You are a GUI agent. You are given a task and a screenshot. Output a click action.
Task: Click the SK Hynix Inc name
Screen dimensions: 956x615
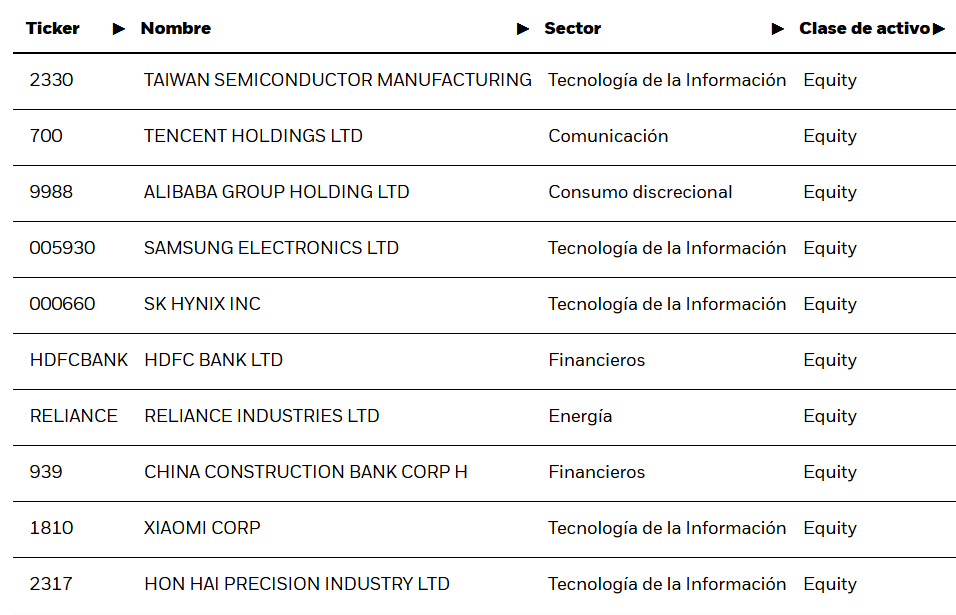tap(202, 304)
